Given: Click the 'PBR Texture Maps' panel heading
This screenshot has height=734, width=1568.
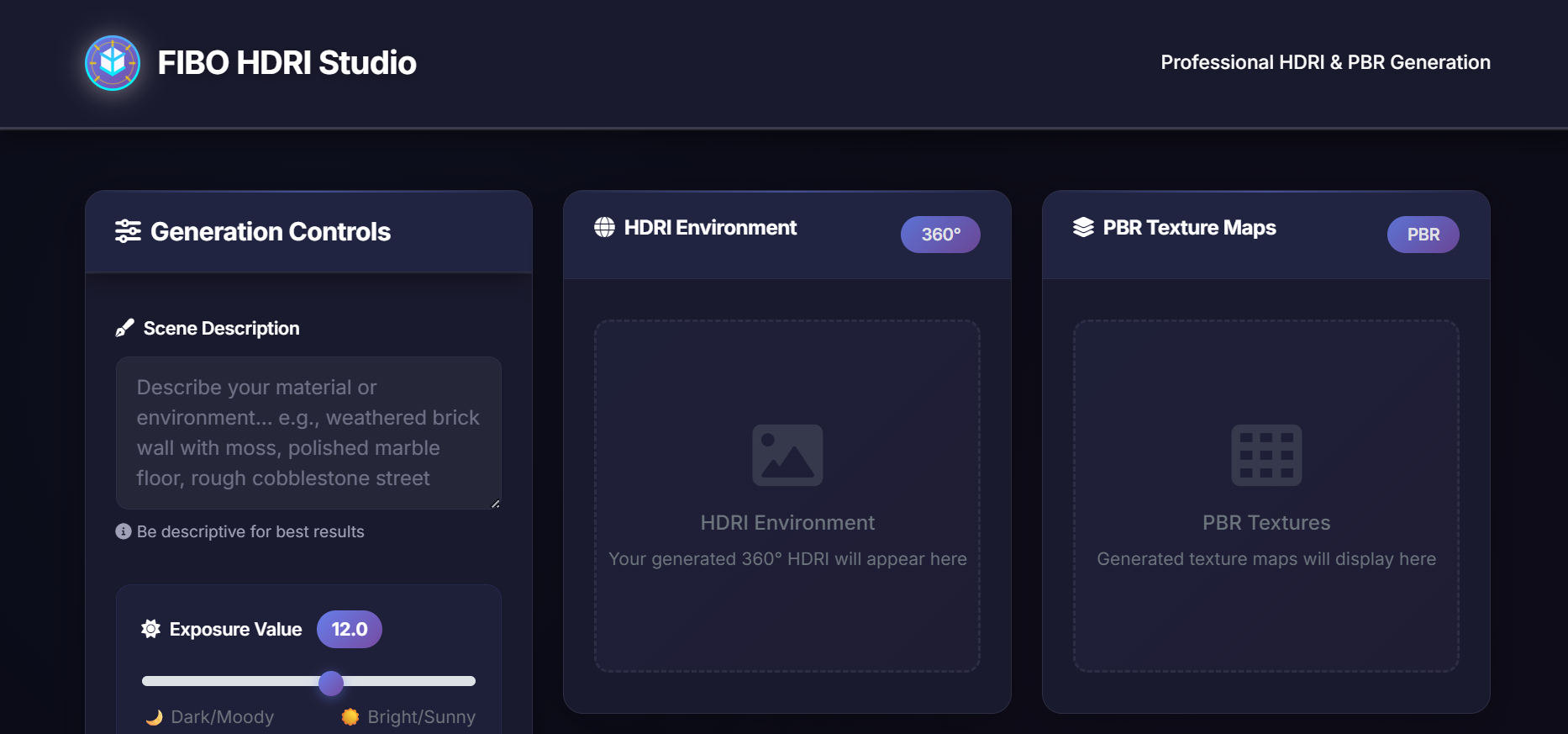Looking at the screenshot, I should pyautogui.click(x=1189, y=227).
